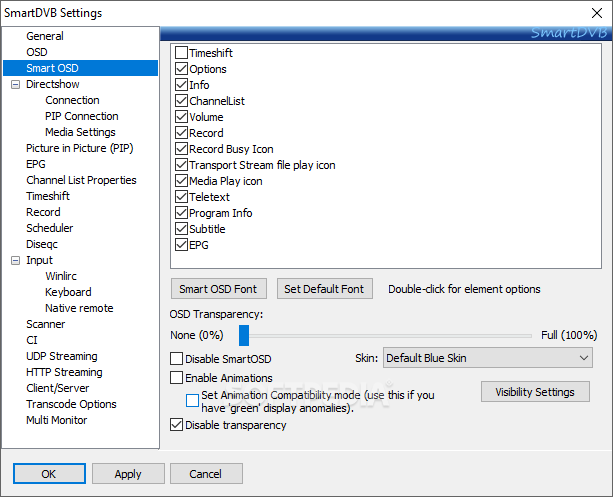
Task: Select Timeshift in the settings tree
Action: 48,196
